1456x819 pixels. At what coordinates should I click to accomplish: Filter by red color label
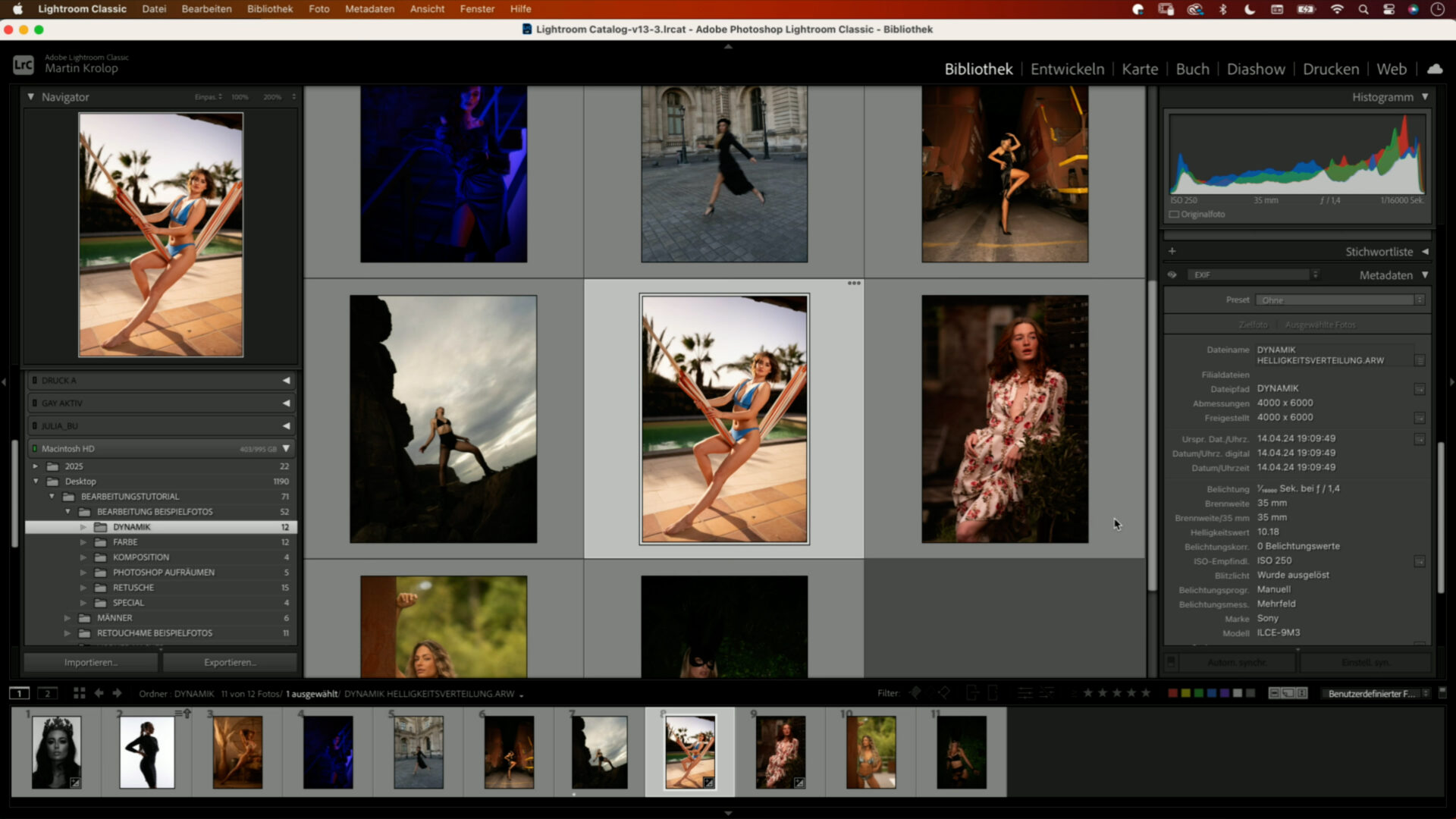tap(1173, 693)
